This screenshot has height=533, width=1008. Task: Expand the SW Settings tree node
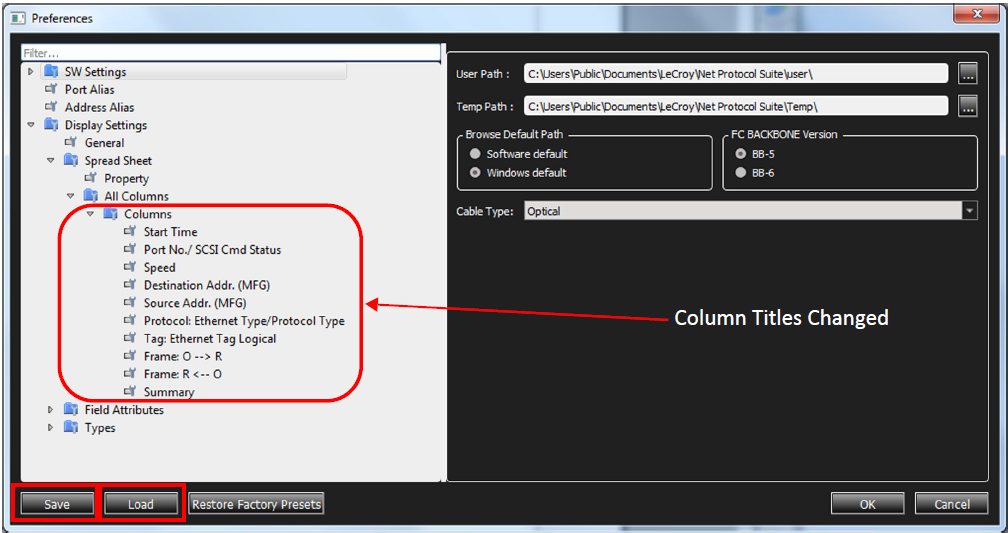tap(31, 71)
